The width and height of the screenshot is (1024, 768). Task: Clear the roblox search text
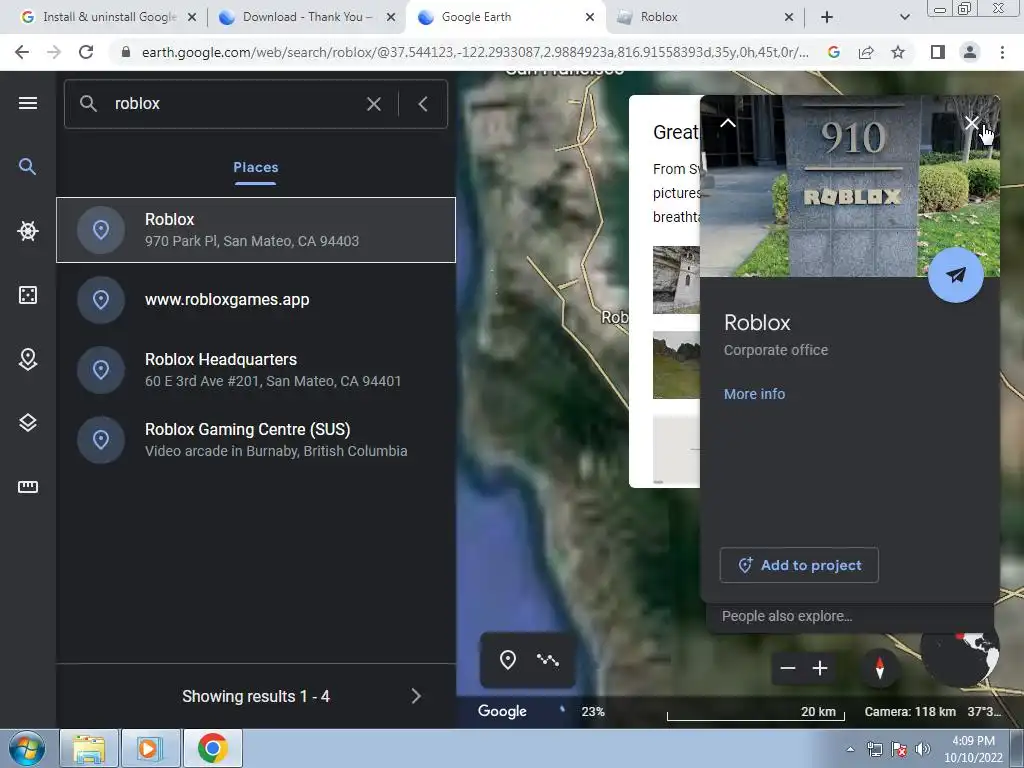click(x=374, y=104)
